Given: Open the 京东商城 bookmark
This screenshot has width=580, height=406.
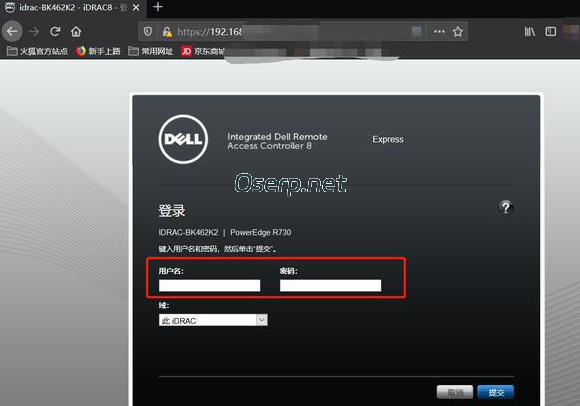Looking at the screenshot, I should (203, 51).
